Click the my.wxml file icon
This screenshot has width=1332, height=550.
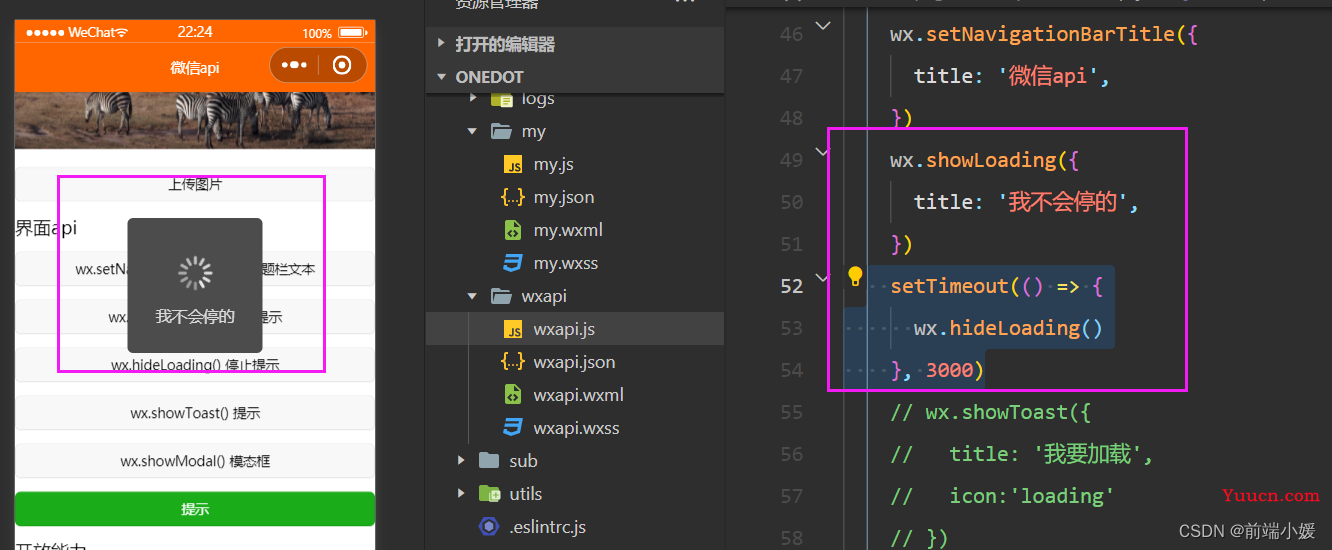(x=513, y=231)
